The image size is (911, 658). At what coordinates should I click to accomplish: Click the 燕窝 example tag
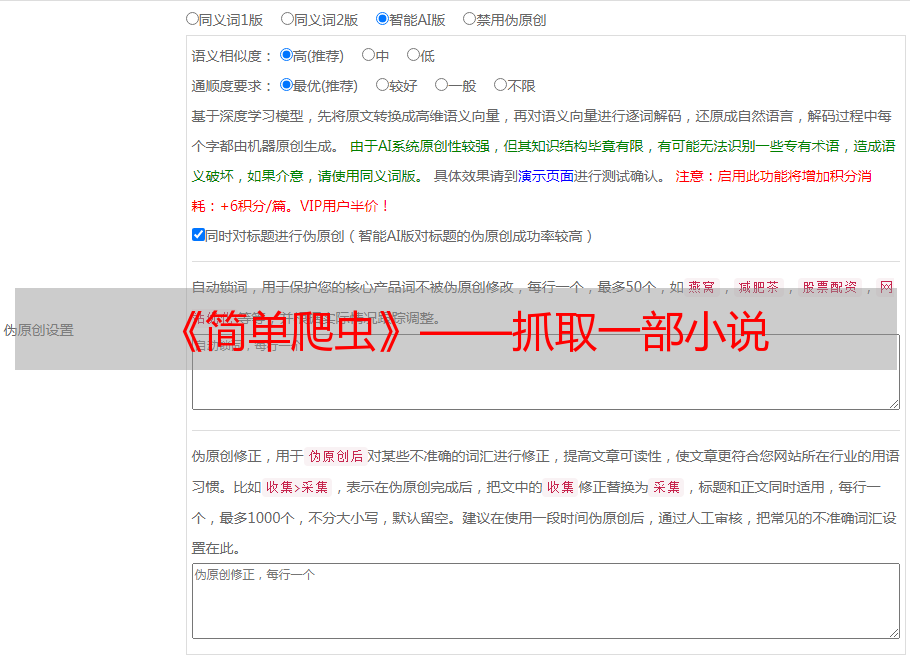point(702,287)
